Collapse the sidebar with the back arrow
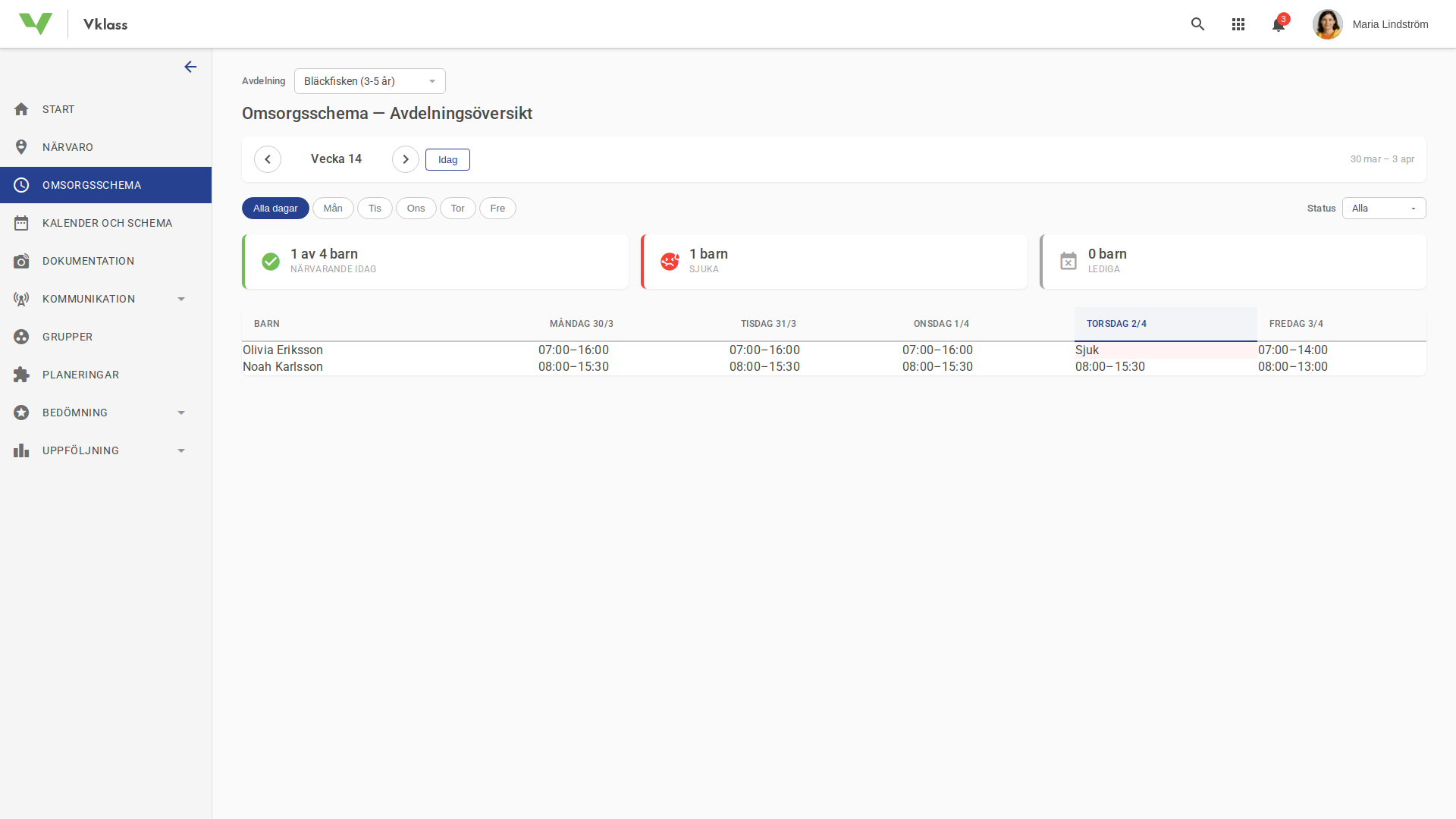Screen dimensions: 1456x819 pyautogui.click(x=190, y=67)
